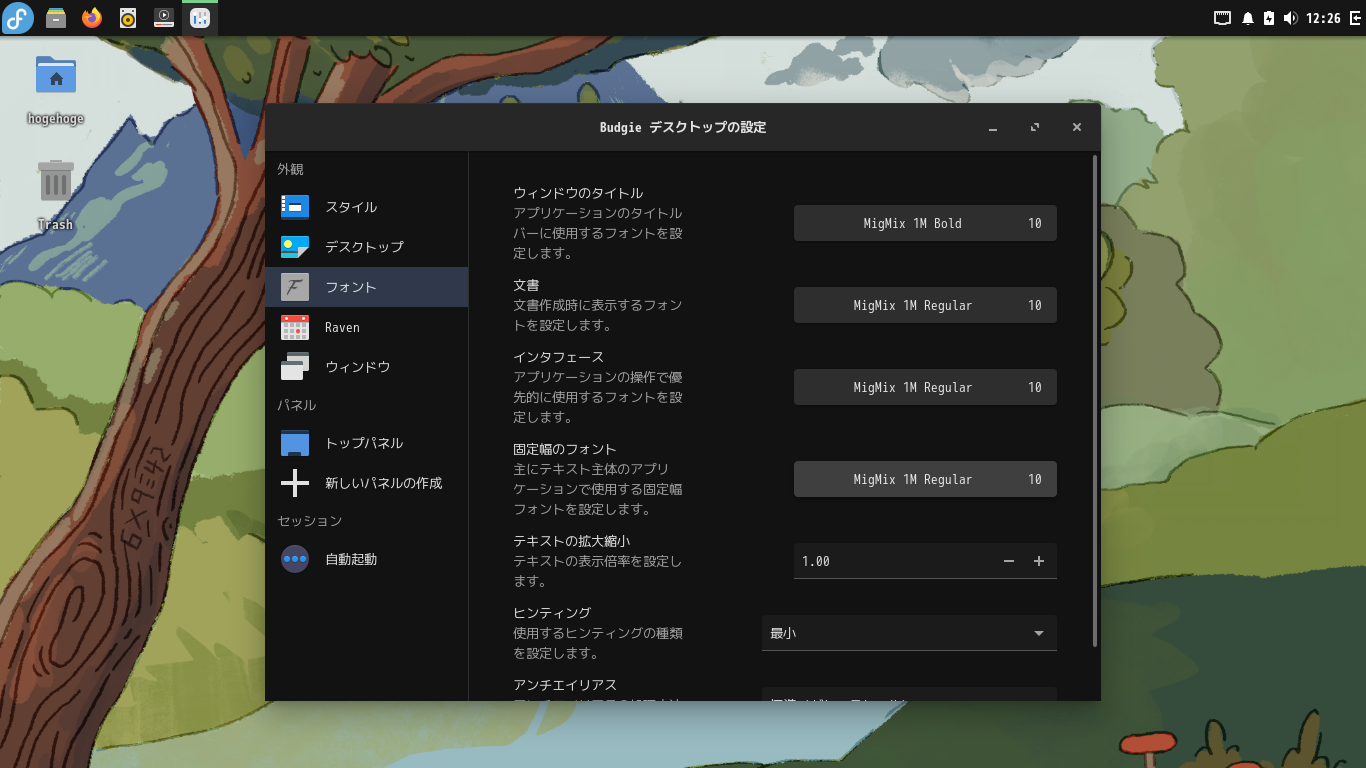This screenshot has height=768, width=1366.
Task: Open the volume speaker indicator
Action: (1290, 18)
